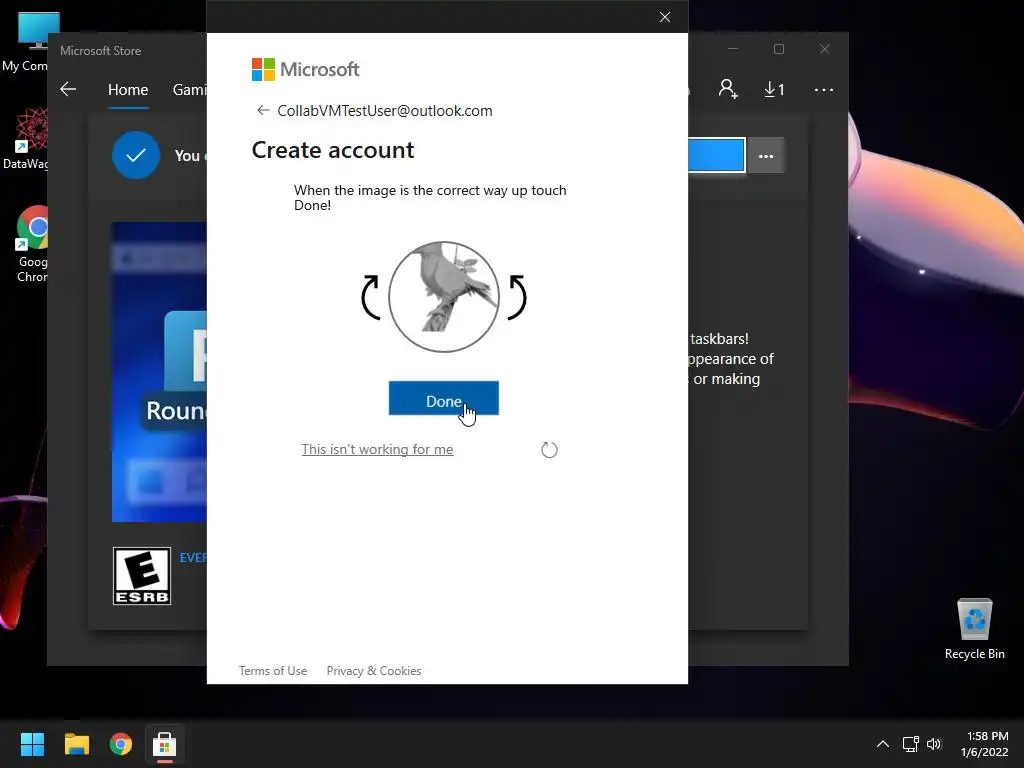Click the Done button
1024x768 pixels.
pyautogui.click(x=443, y=398)
